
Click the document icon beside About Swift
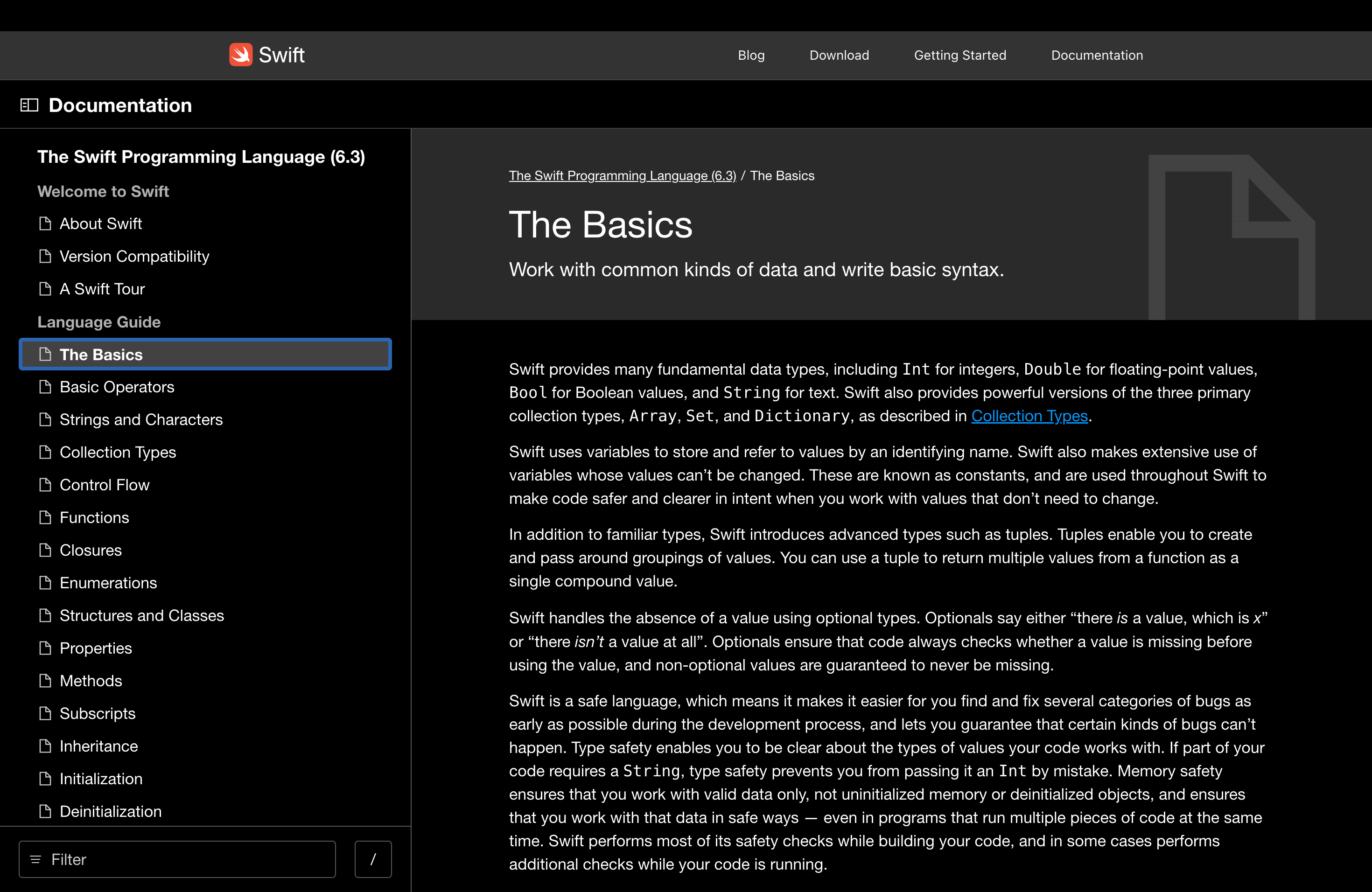coord(46,223)
